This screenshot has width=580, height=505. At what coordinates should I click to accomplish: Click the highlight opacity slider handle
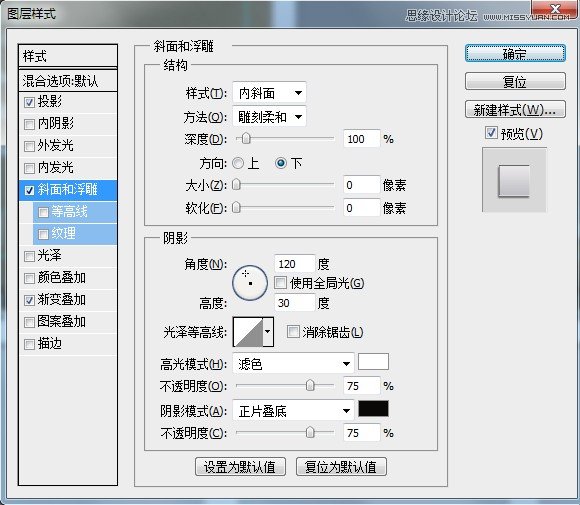click(310, 386)
